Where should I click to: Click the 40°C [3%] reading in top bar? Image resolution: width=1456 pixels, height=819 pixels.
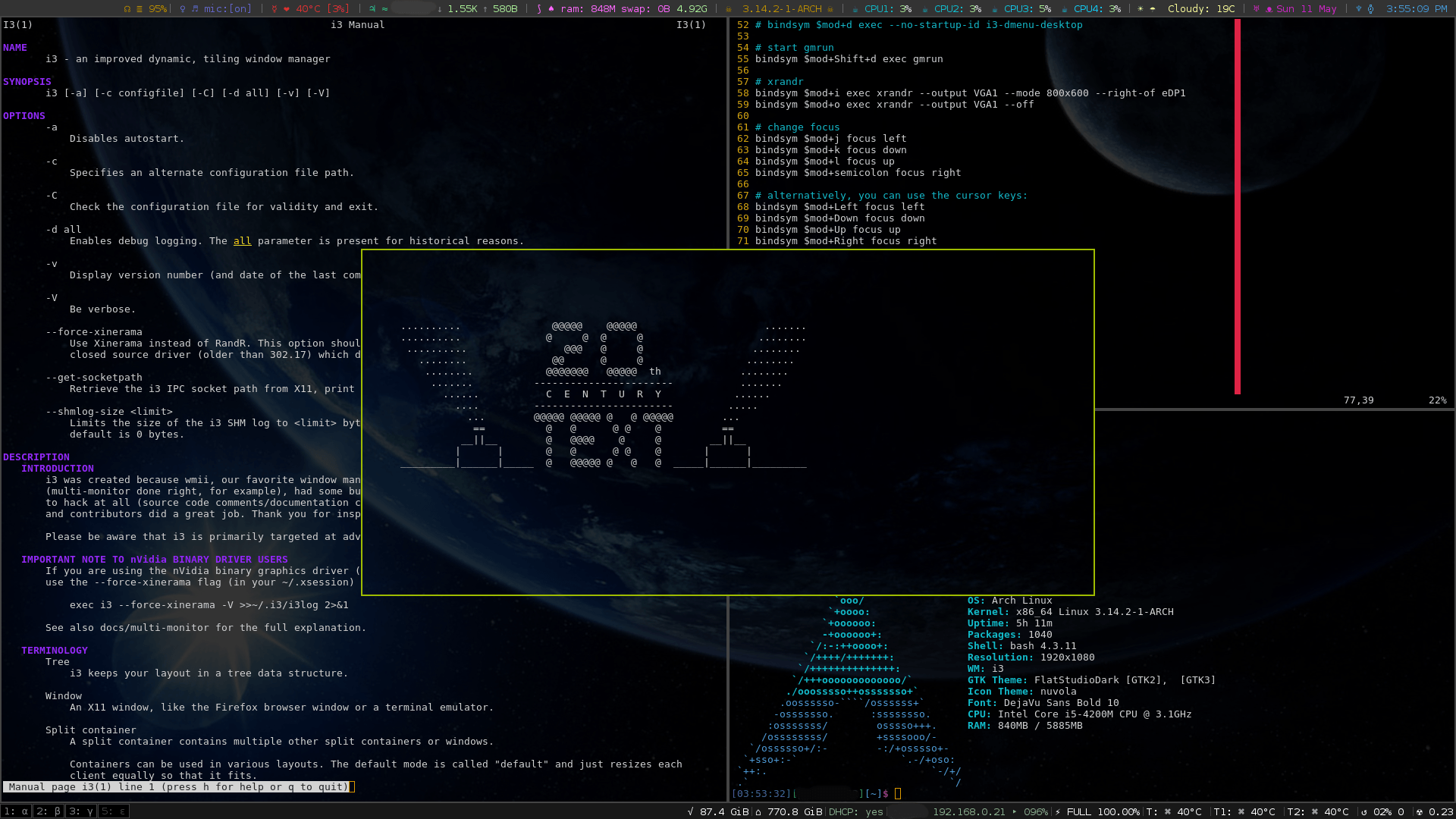pyautogui.click(x=323, y=9)
